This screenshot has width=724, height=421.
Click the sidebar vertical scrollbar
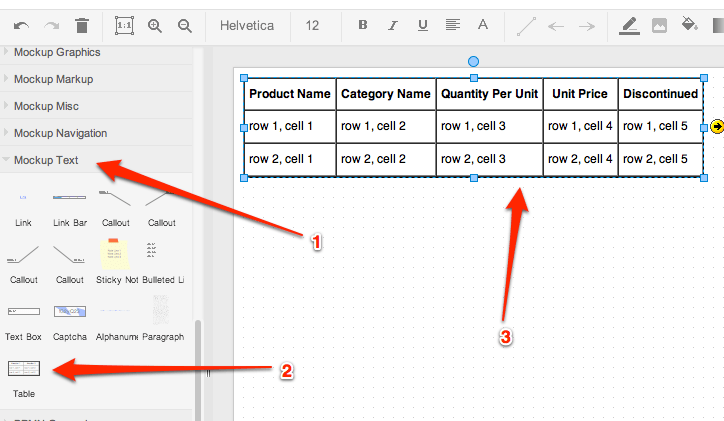tap(198, 369)
